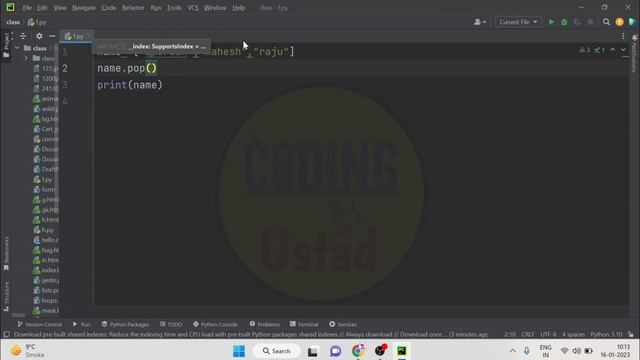This screenshot has height=360, width=640.
Task: Select h.py in the project tree
Action: tap(43, 230)
